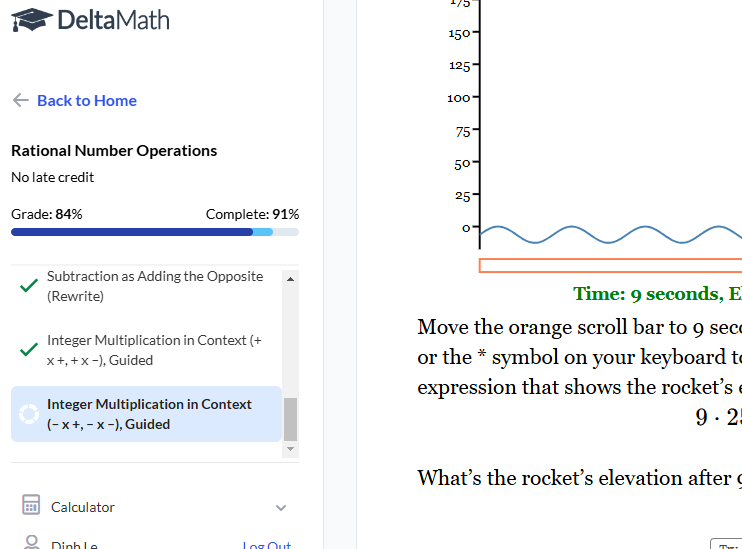Click the user profile icon
Image resolution: width=742 pixels, height=549 pixels.
31,543
